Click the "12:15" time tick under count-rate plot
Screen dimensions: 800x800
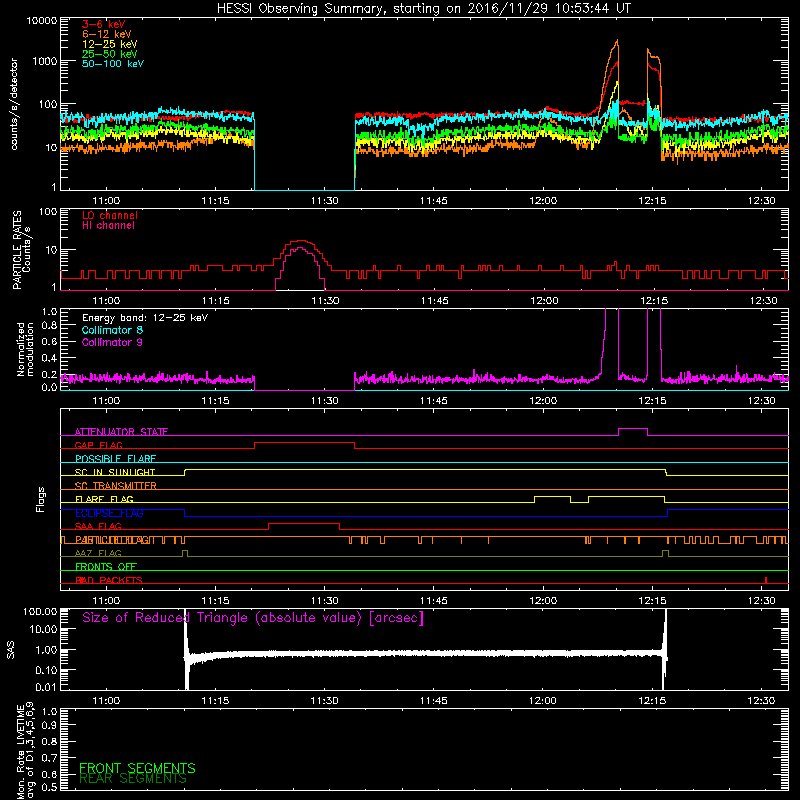click(653, 201)
